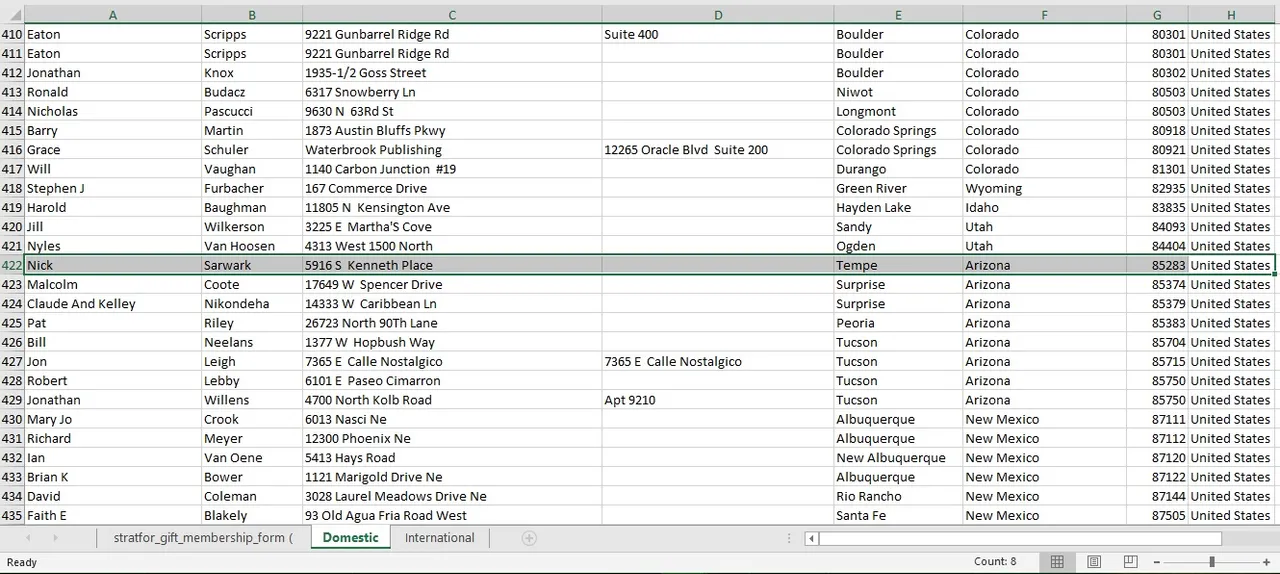Click last name Pascucci
Viewport: 1280px width, 574px height.
252,111
